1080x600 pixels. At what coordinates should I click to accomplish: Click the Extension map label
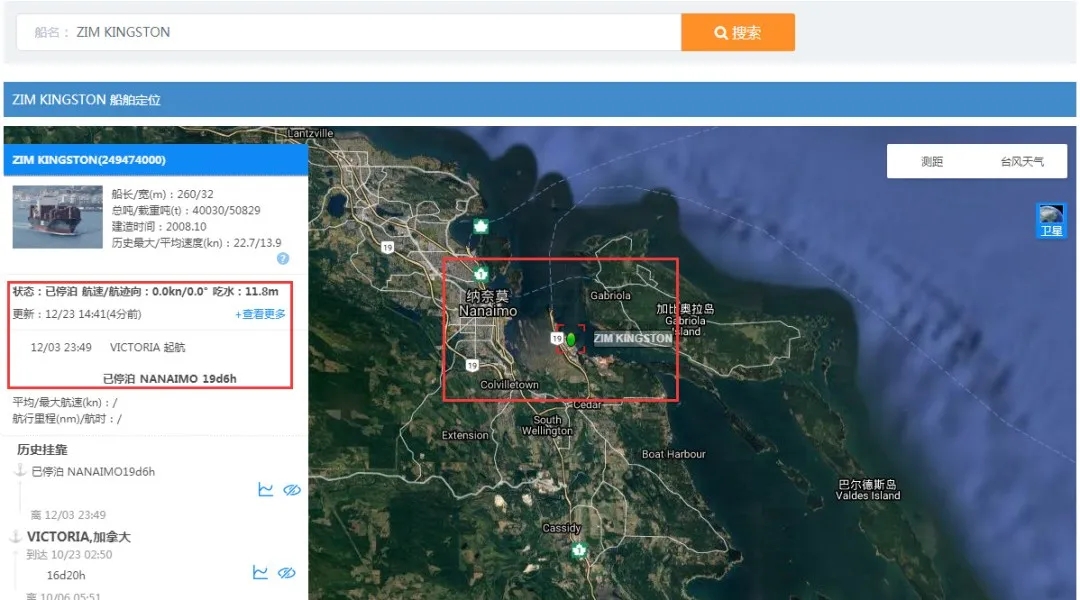point(465,435)
